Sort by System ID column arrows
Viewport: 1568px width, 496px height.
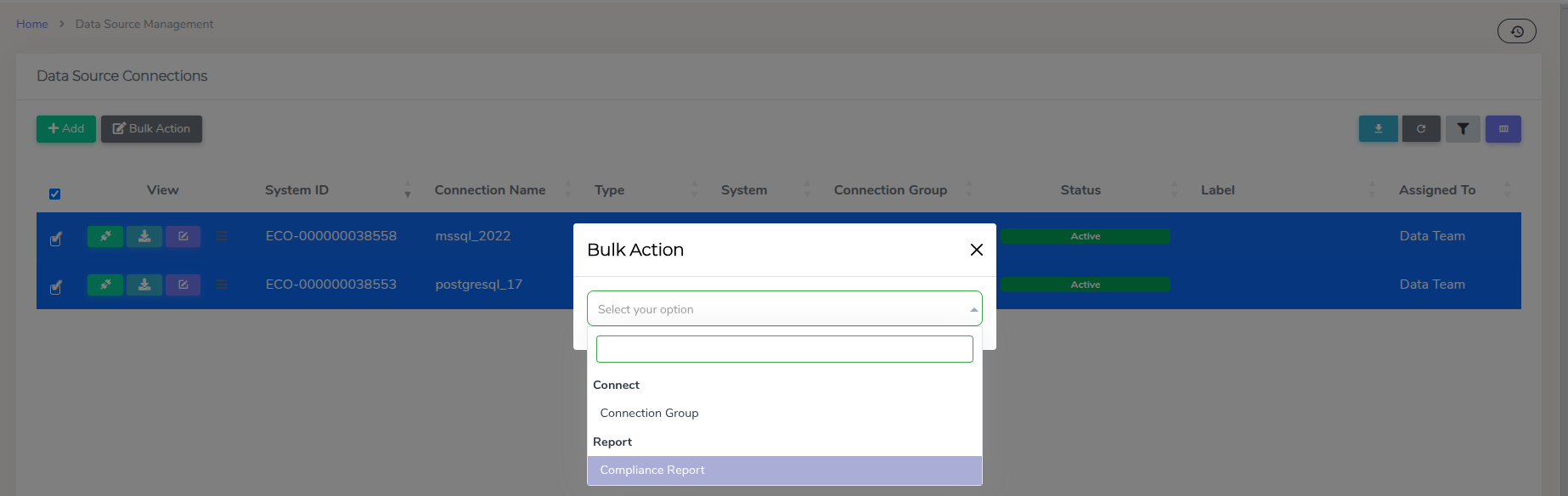click(x=408, y=189)
